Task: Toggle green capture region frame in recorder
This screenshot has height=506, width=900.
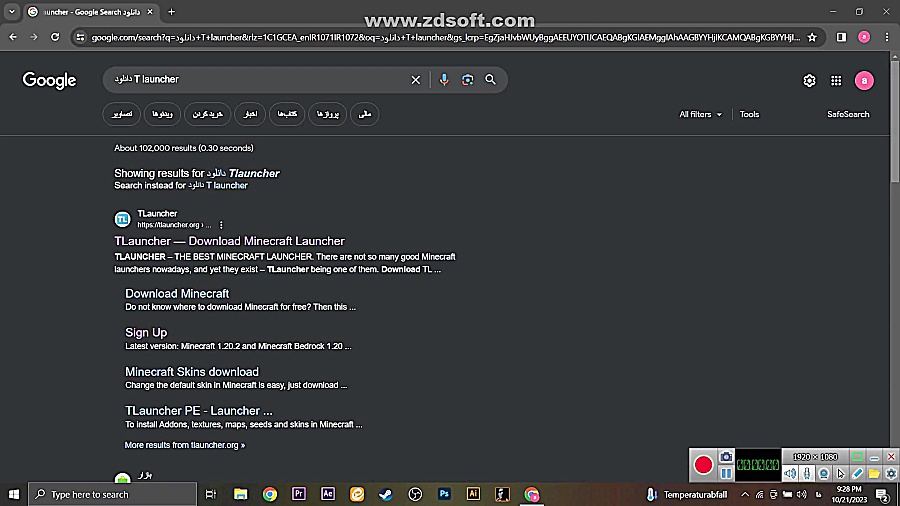Action: tap(858, 457)
